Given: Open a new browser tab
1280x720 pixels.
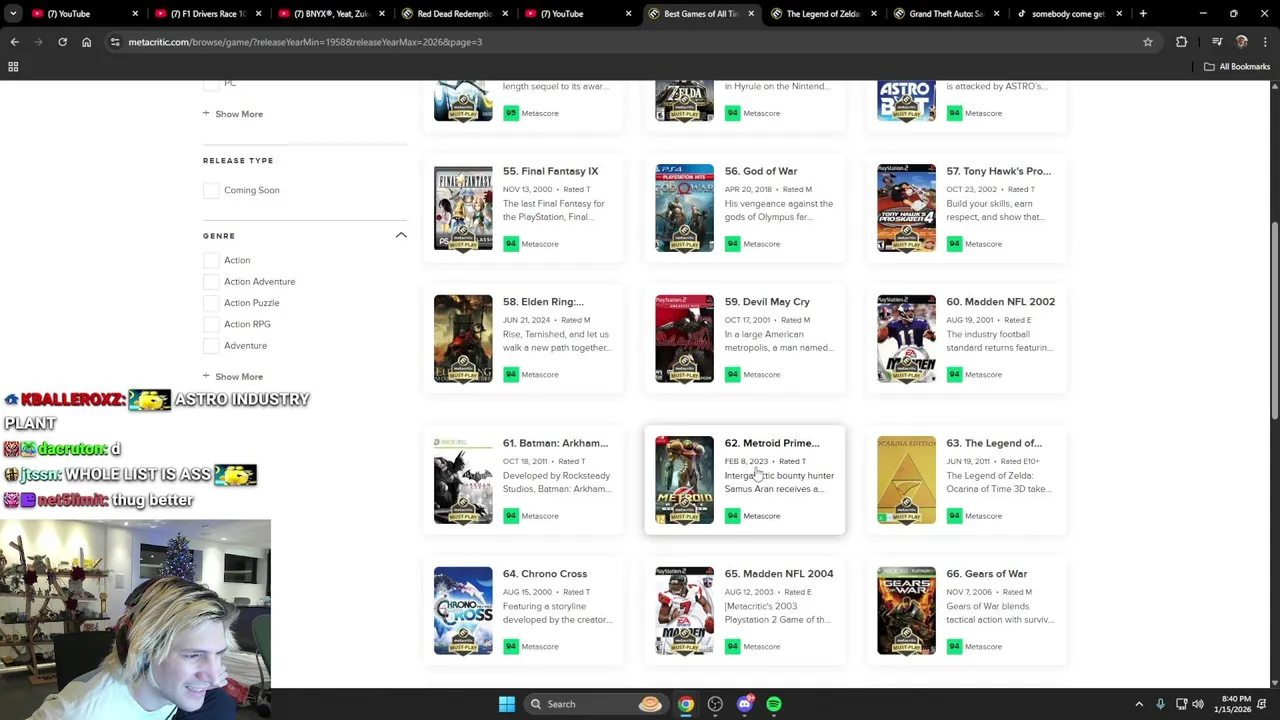Looking at the screenshot, I should (1143, 14).
